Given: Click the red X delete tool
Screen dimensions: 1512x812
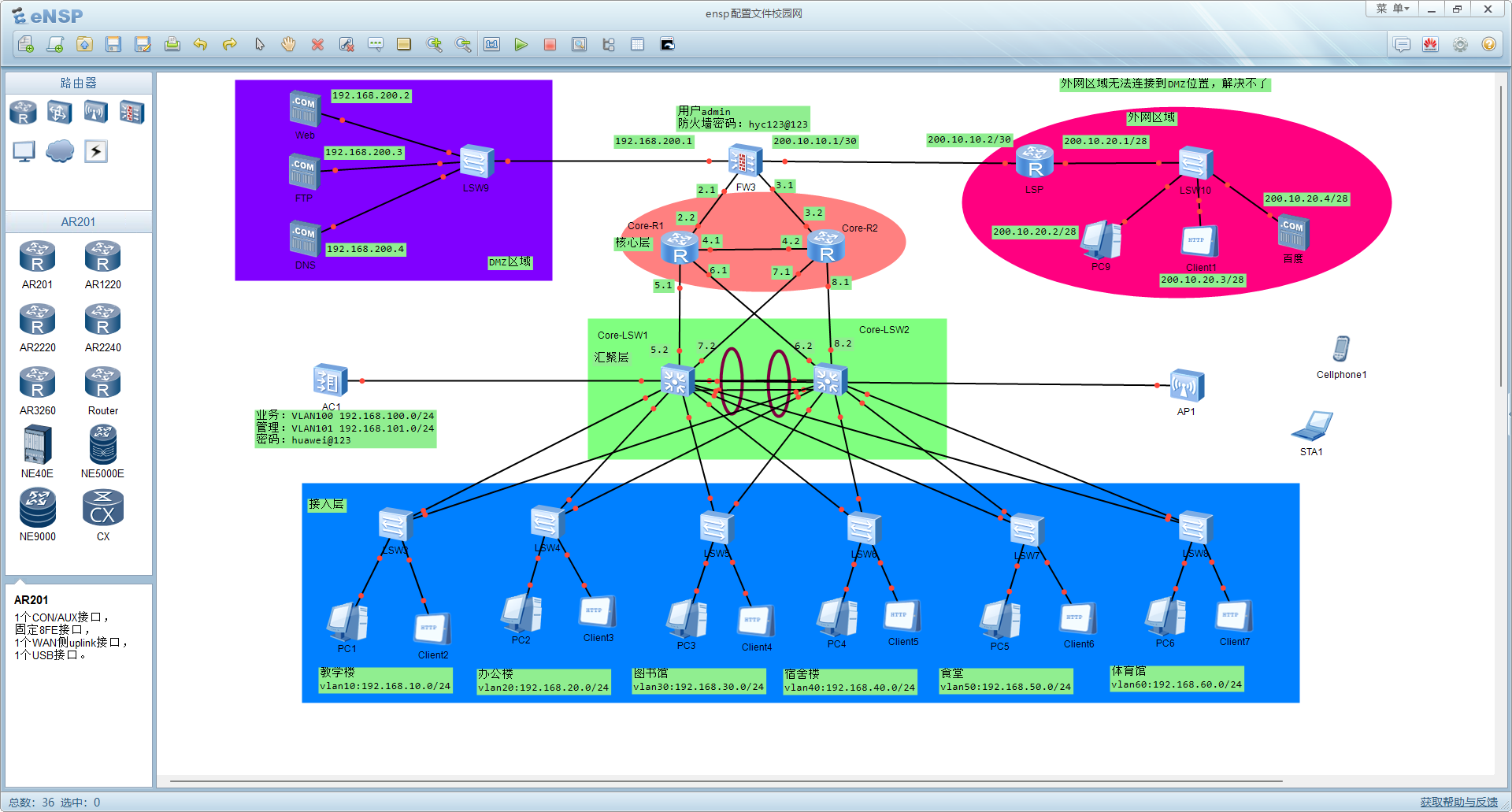Looking at the screenshot, I should click(x=317, y=44).
